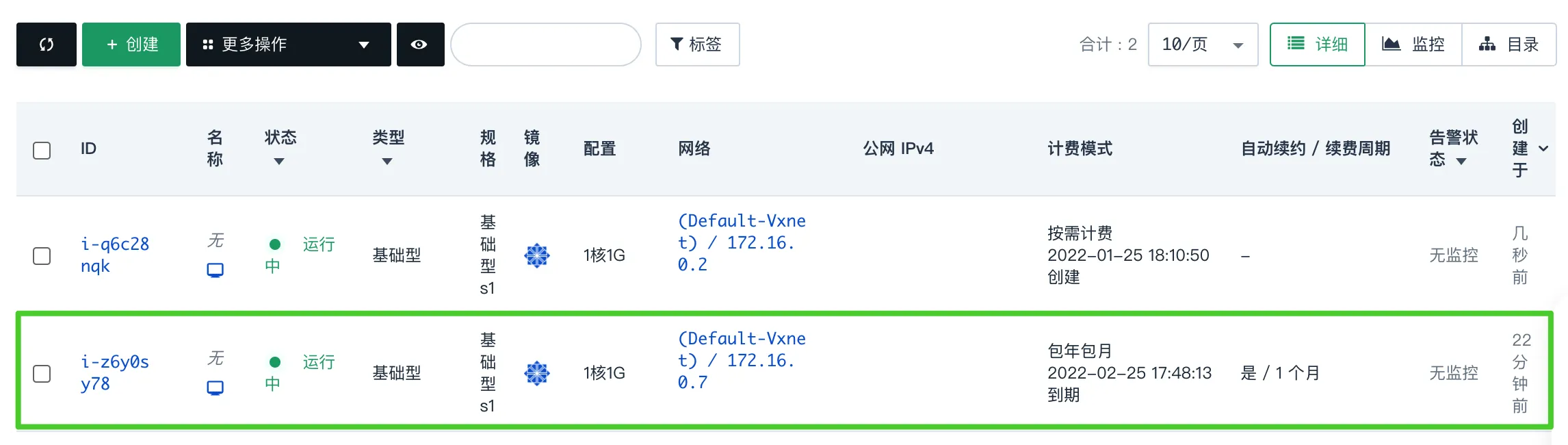The width and height of the screenshot is (1568, 445).
Task: Click the monitoring chart icon 监控
Action: coord(1391,44)
